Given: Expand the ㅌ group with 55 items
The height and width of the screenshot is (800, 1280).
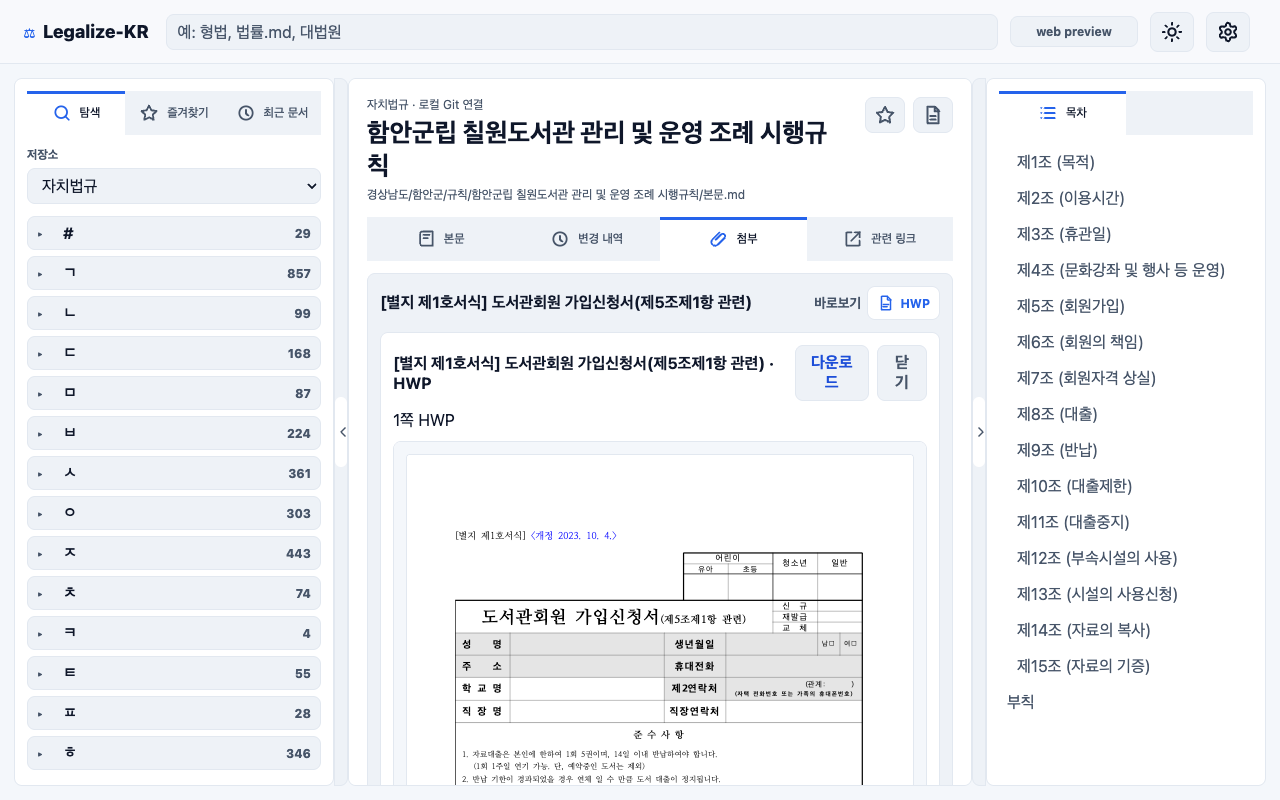Looking at the screenshot, I should [174, 673].
